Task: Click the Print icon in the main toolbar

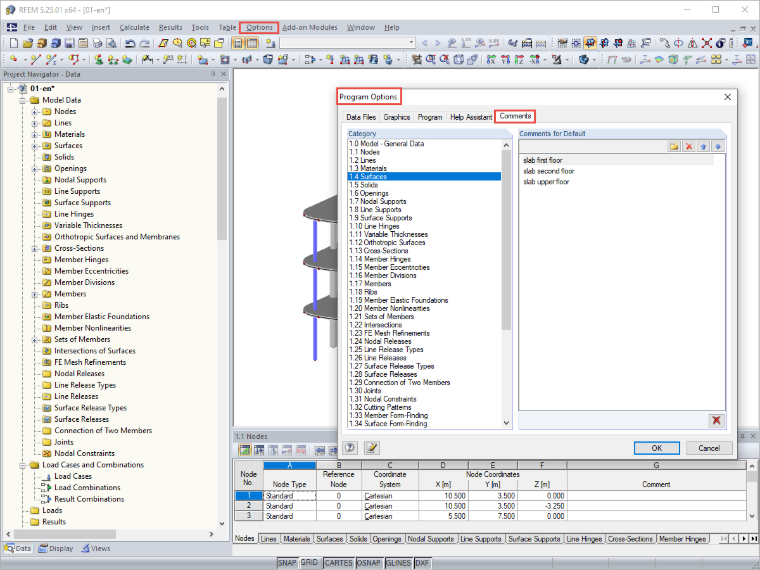Action: click(x=97, y=44)
